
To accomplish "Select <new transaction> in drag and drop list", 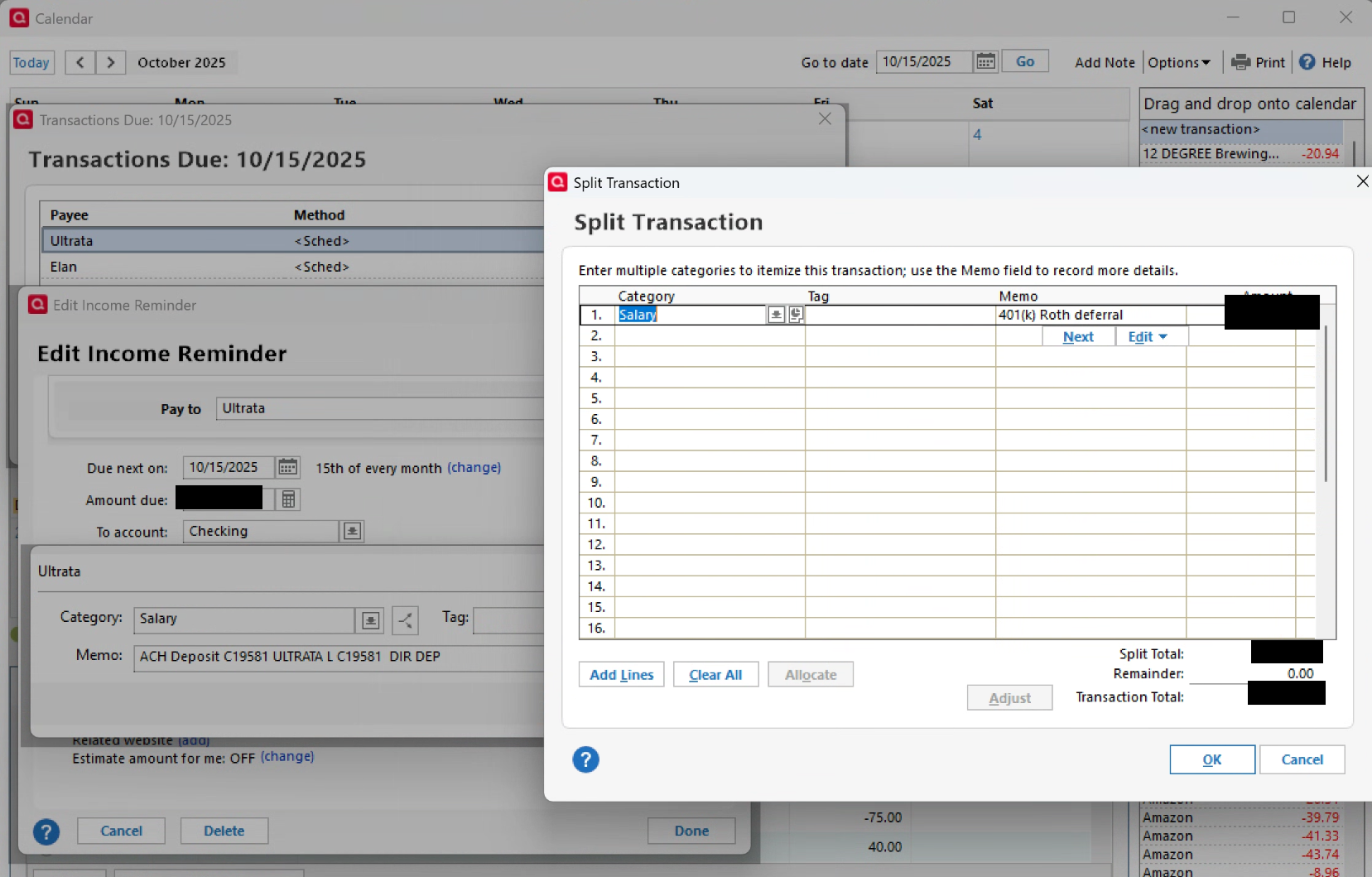I will [x=1241, y=129].
